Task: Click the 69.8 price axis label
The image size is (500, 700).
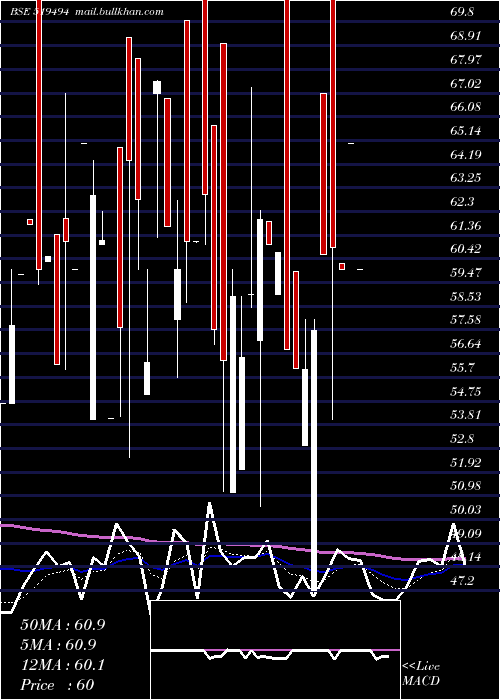Action: coord(462,12)
